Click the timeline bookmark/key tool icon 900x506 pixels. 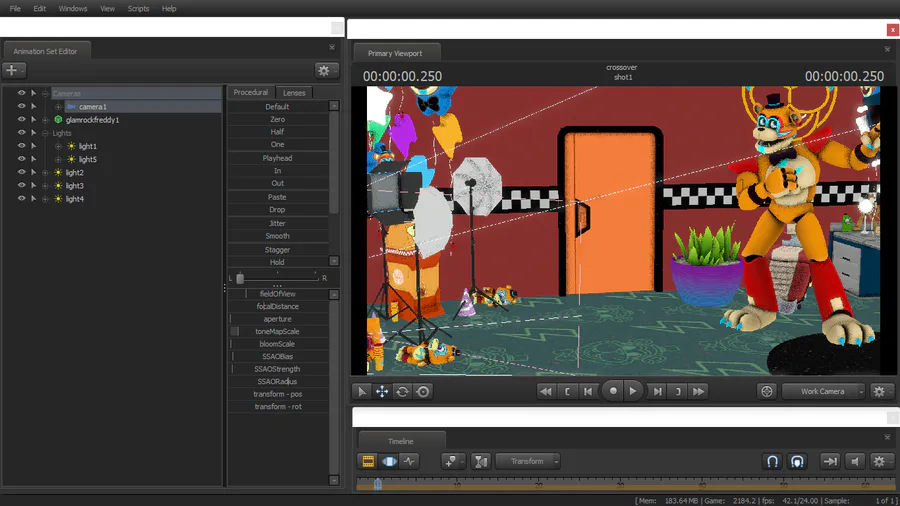click(x=451, y=461)
